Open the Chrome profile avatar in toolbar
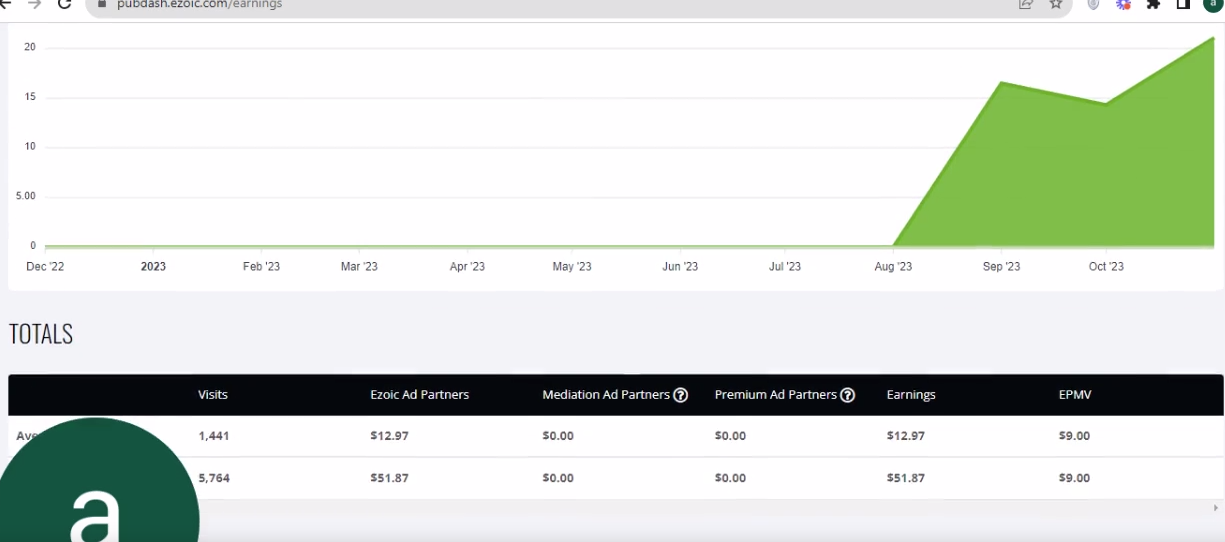This screenshot has height=542, width=1225. tap(1211, 4)
